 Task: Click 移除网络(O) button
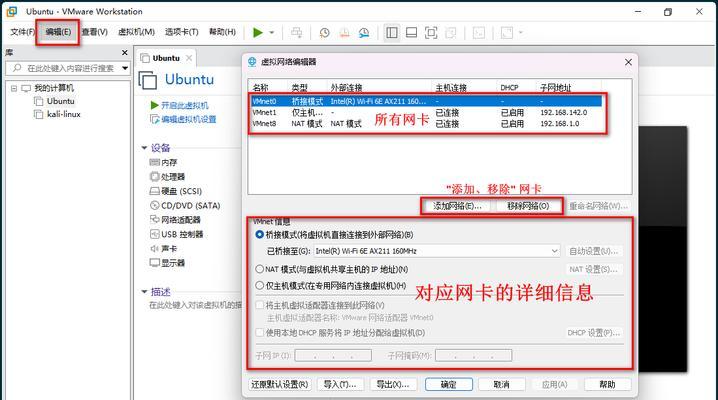[528, 206]
